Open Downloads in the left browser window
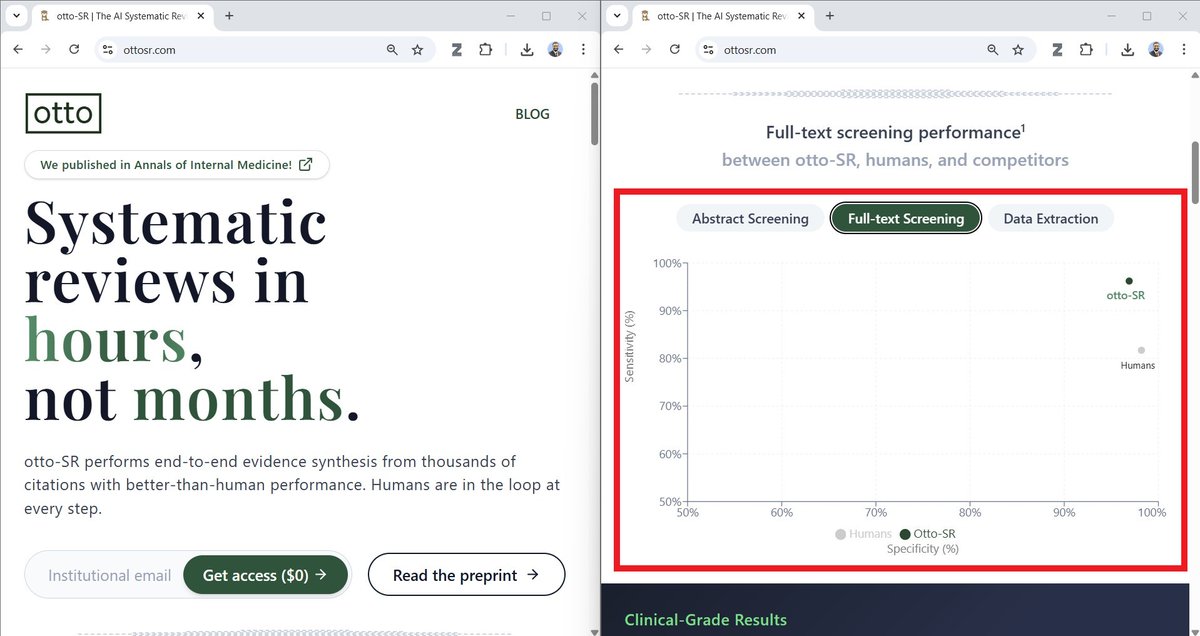The image size is (1200, 636). click(527, 50)
